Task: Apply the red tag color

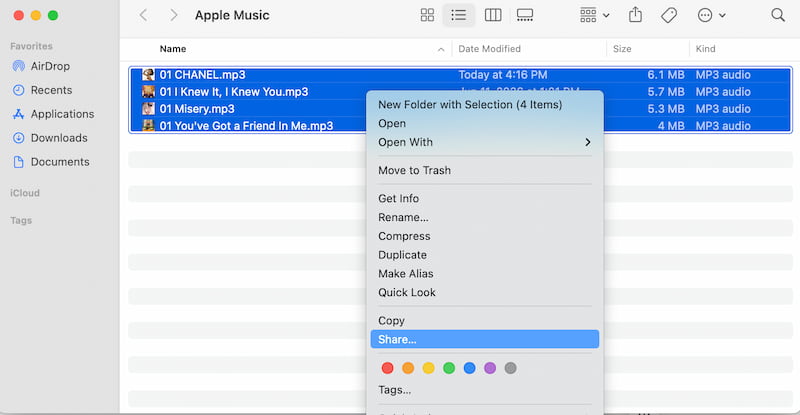Action: click(387, 368)
